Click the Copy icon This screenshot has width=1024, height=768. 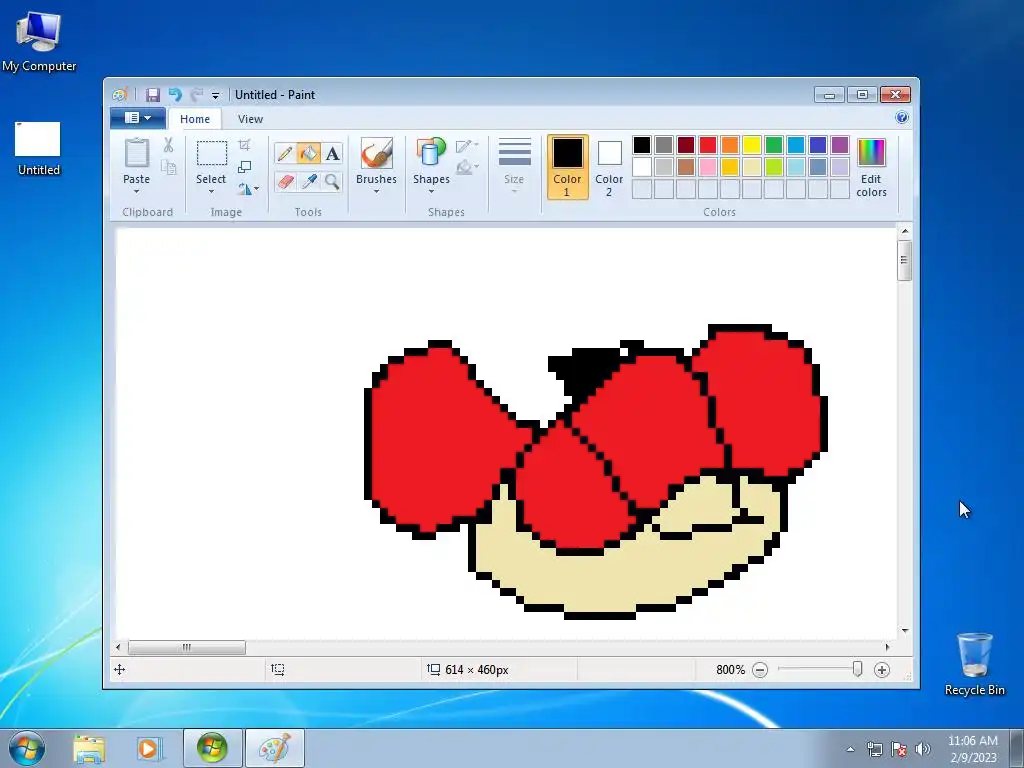168,168
